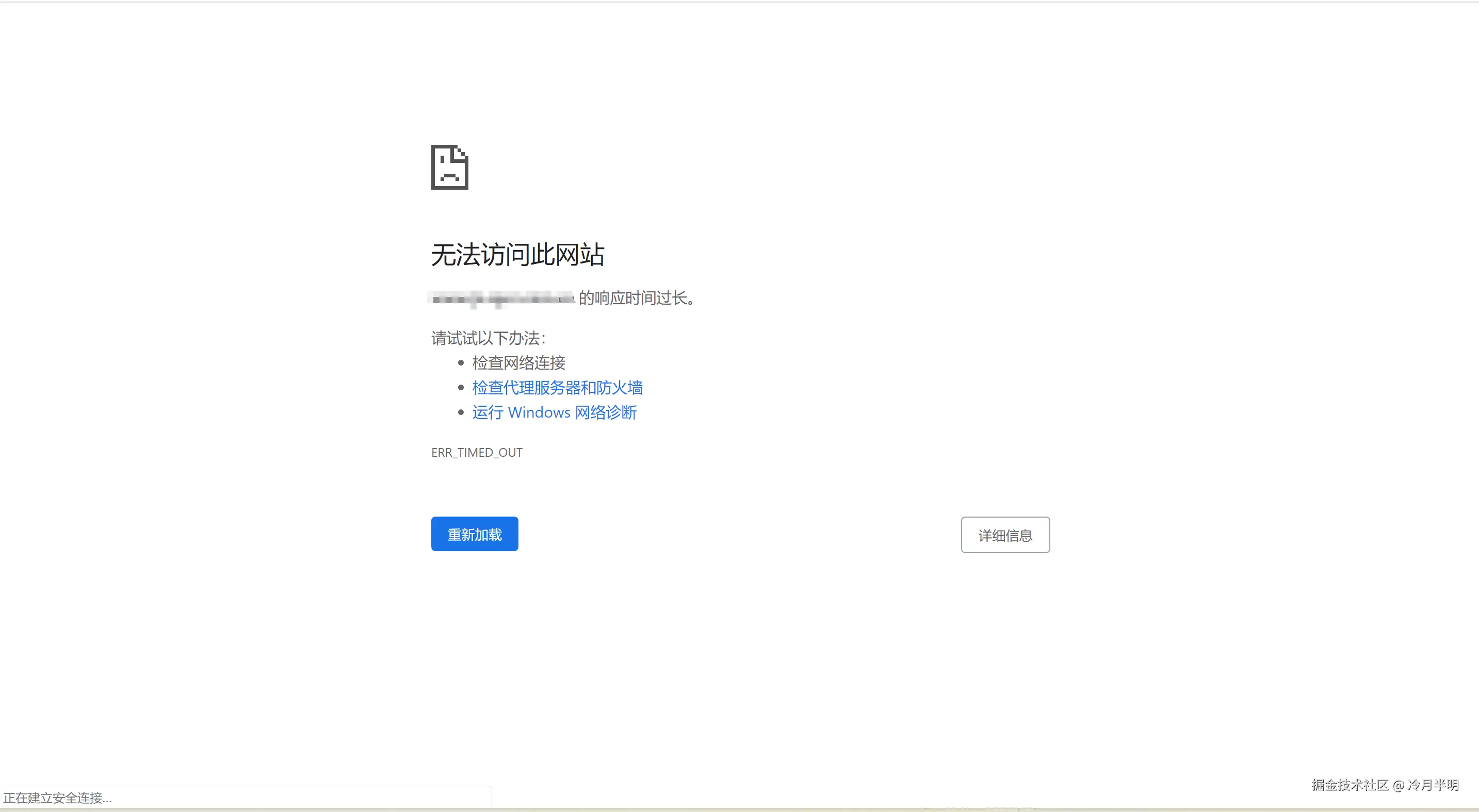Select the folded corner of the error page icon
1479x812 pixels.
(x=463, y=153)
